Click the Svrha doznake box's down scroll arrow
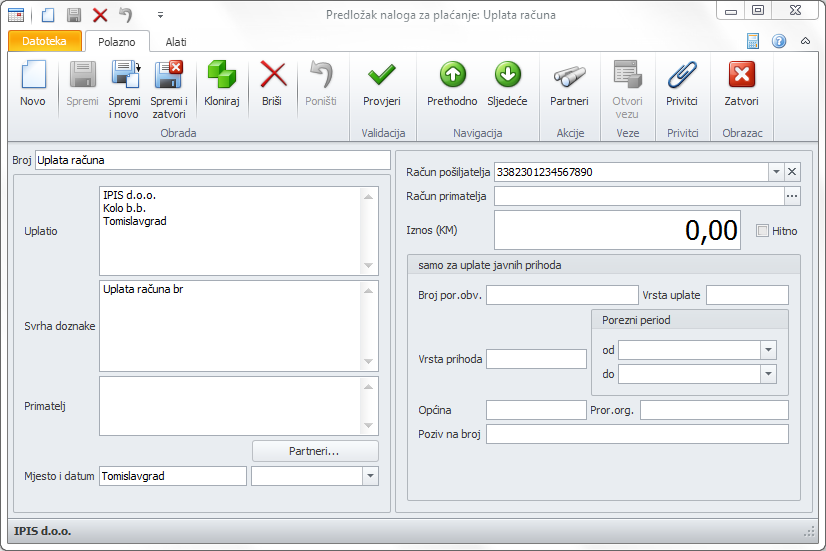This screenshot has width=826, height=551. pos(368,361)
